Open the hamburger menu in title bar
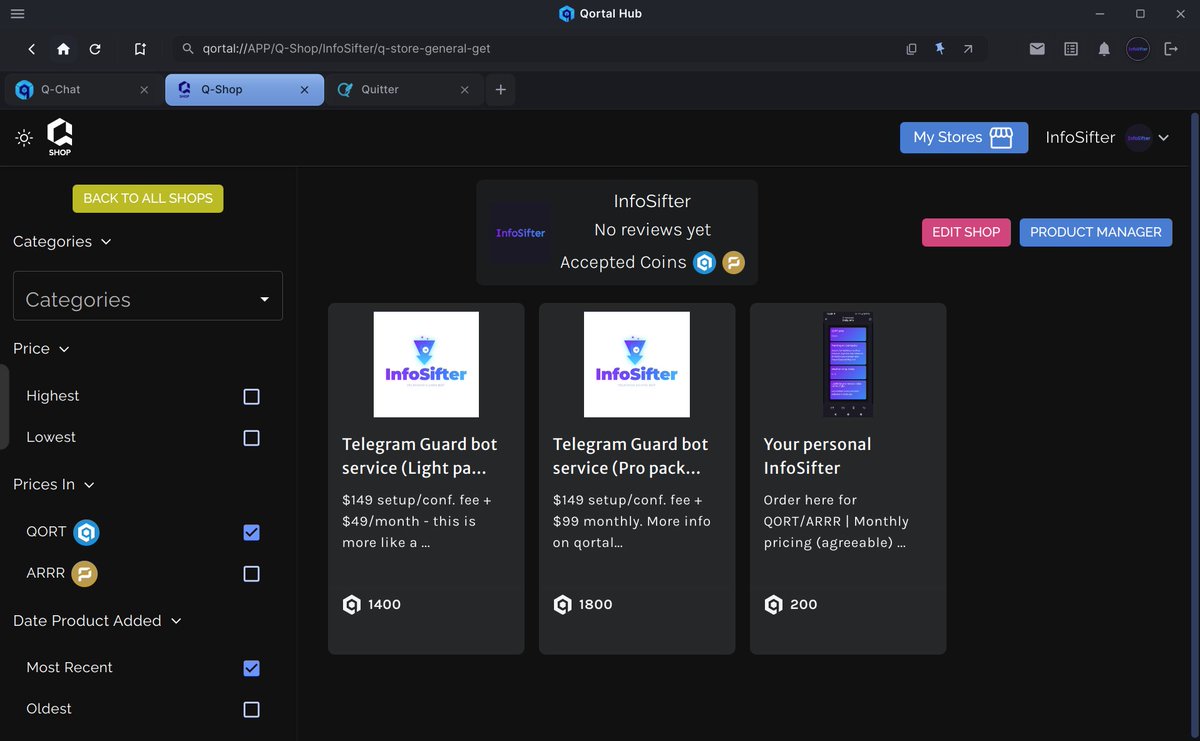 tap(17, 14)
